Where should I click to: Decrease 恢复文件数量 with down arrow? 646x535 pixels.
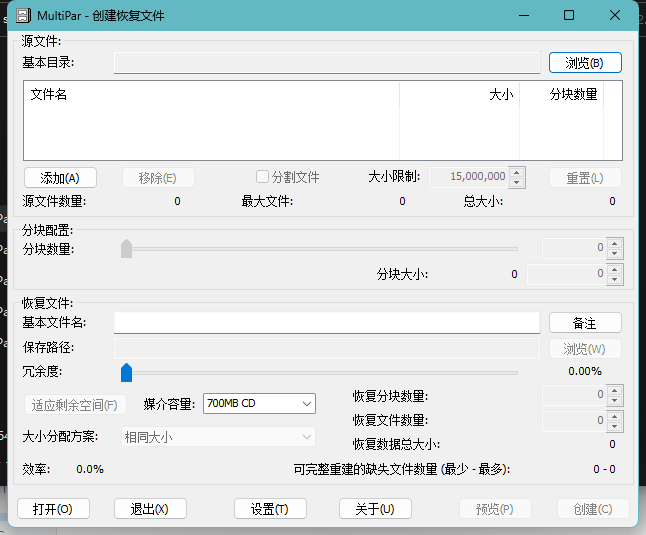coord(615,427)
